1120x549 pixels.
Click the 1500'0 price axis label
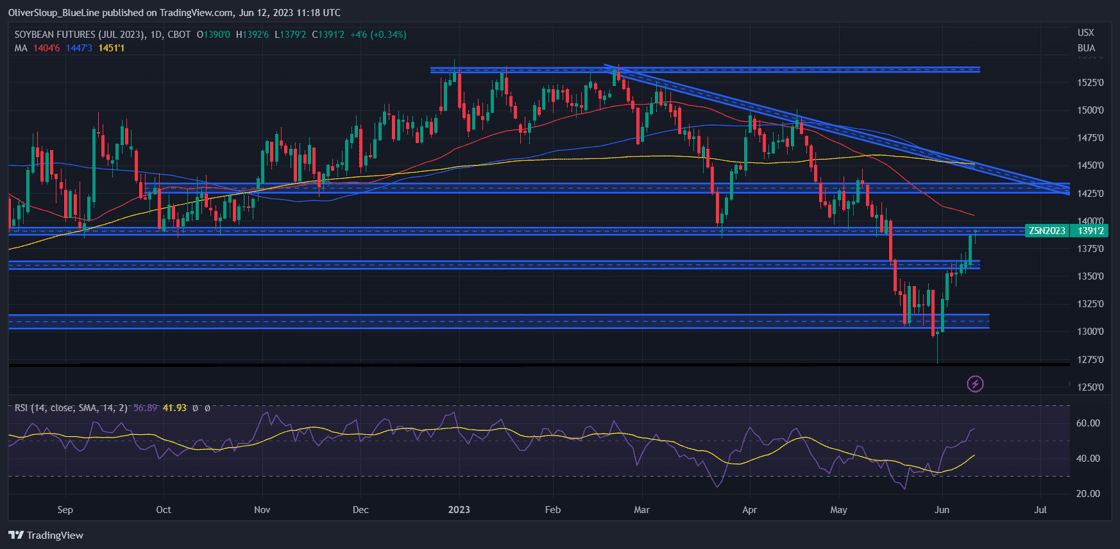click(x=1091, y=110)
